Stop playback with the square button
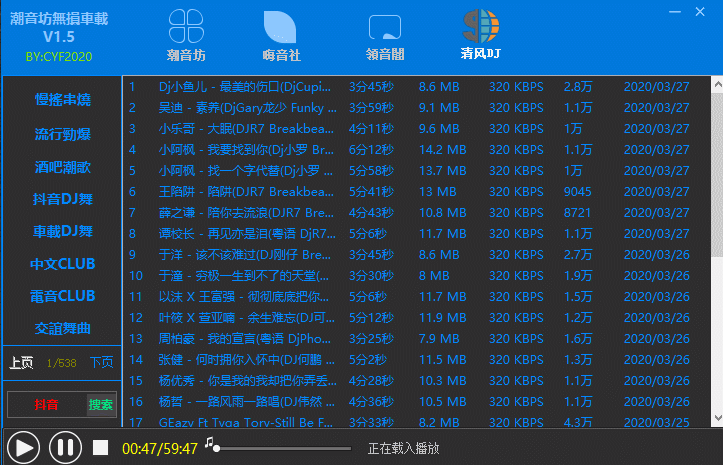The image size is (723, 465). tap(99, 448)
